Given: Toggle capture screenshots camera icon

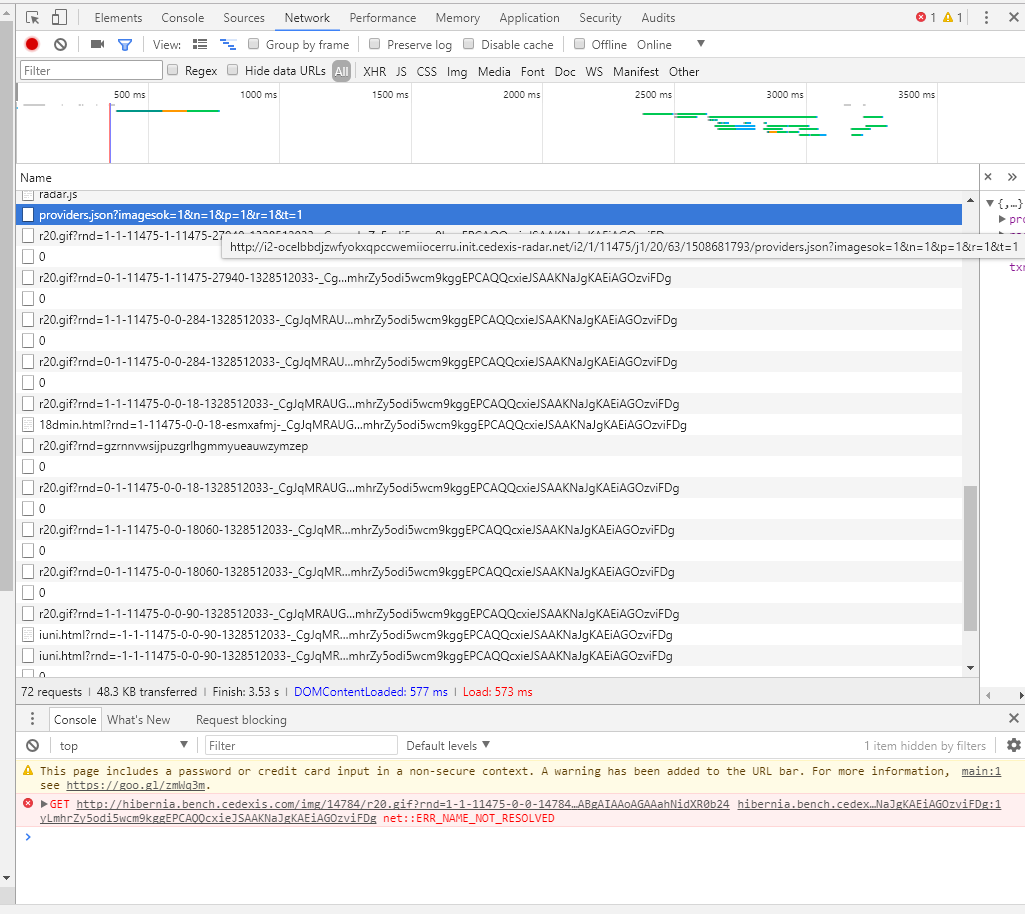Looking at the screenshot, I should coord(97,44).
